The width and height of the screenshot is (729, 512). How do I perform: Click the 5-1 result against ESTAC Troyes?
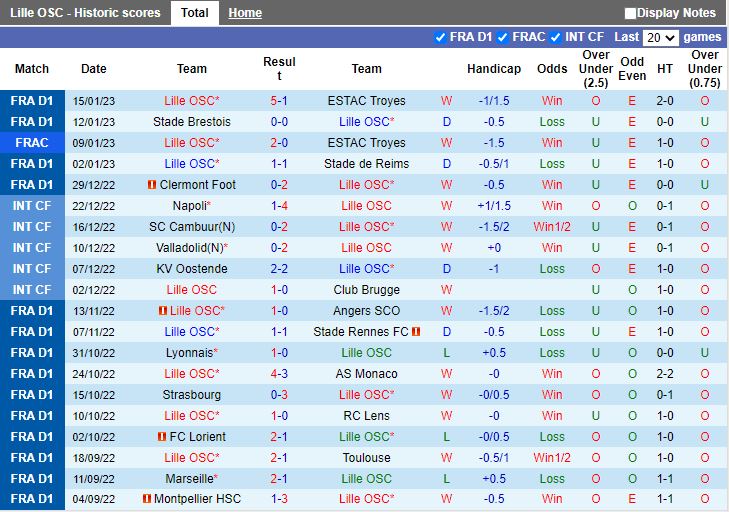pos(279,101)
